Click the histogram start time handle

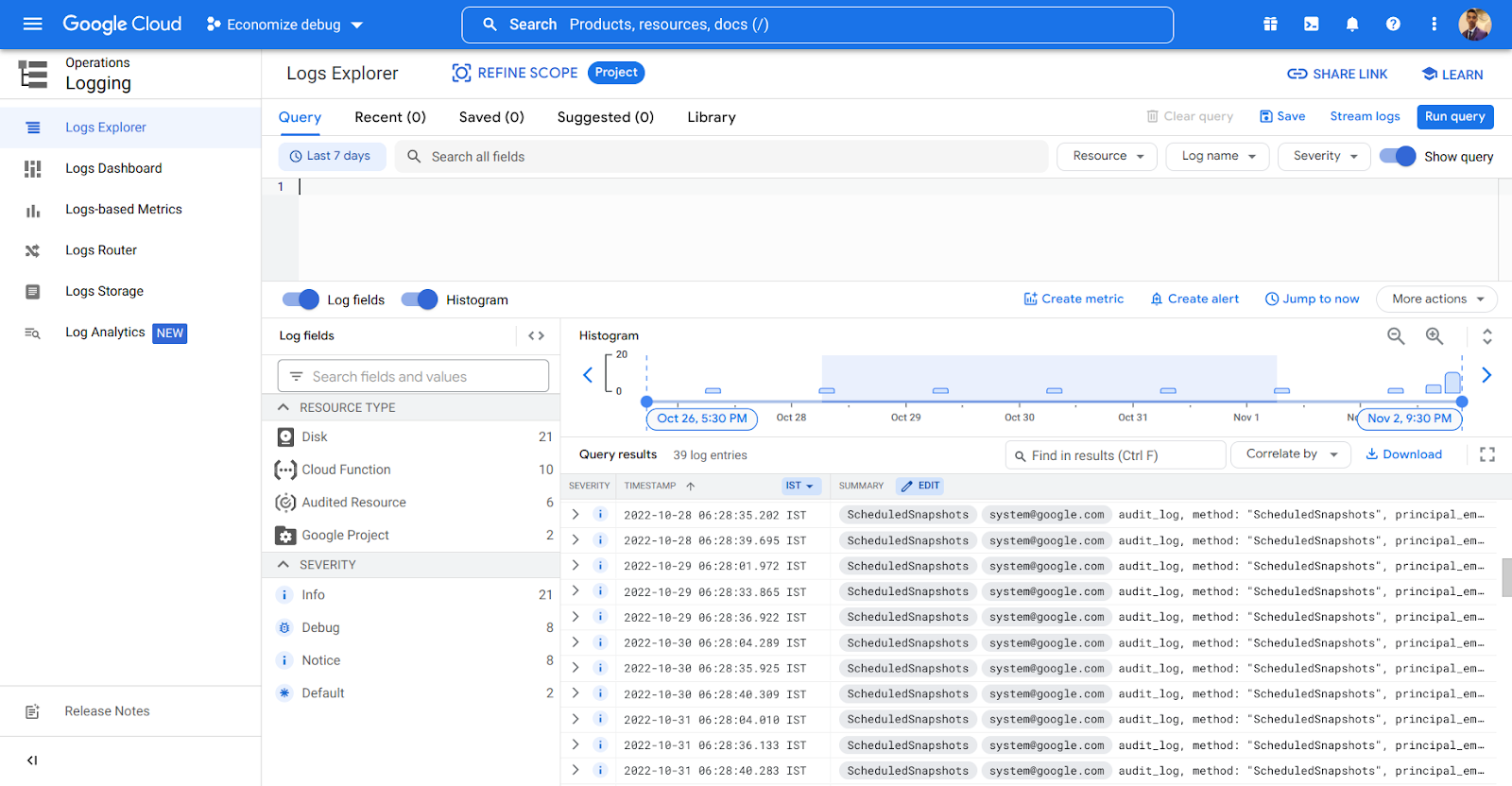[646, 402]
